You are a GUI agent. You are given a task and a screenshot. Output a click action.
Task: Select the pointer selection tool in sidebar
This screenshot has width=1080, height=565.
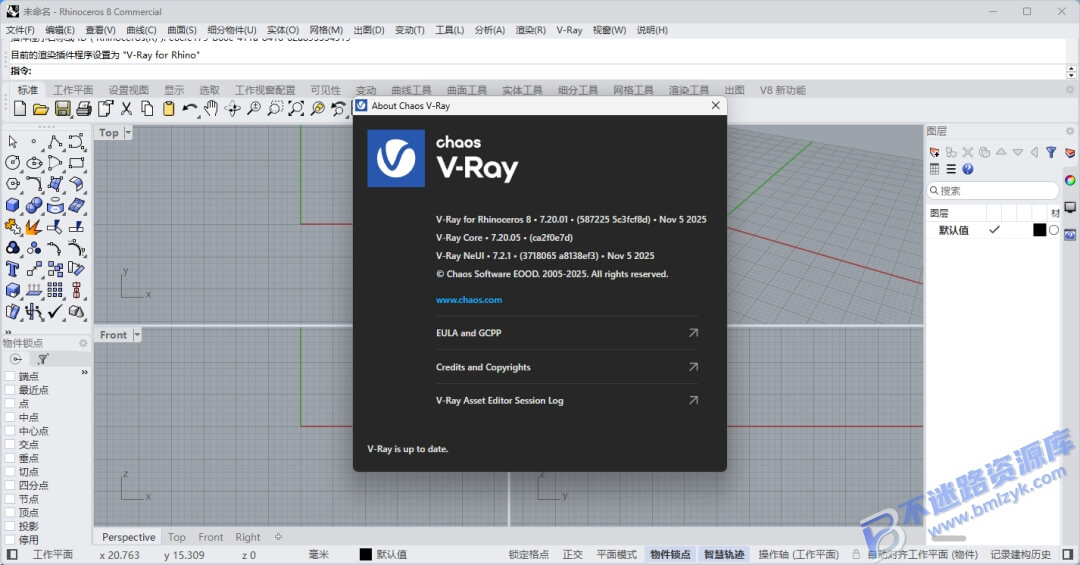[x=12, y=142]
